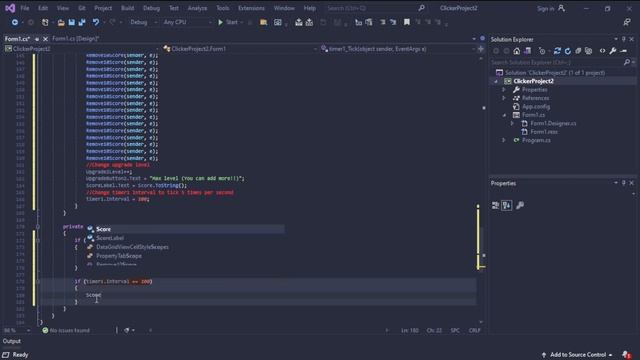Toggle Preview Selected Items in Solution Explorer
This screenshot has height=360, width=640.
click(x=623, y=51)
